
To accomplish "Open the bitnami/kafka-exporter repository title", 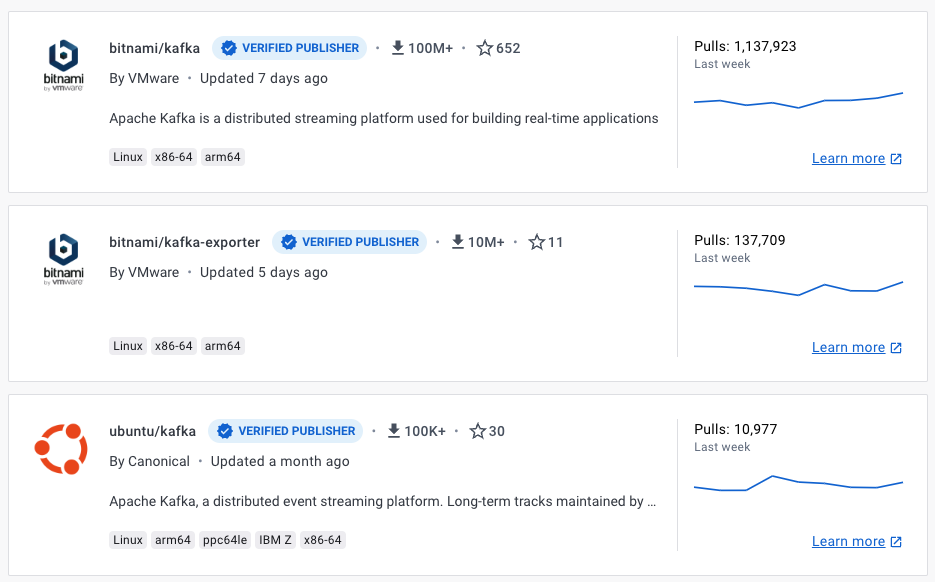I will (184, 242).
